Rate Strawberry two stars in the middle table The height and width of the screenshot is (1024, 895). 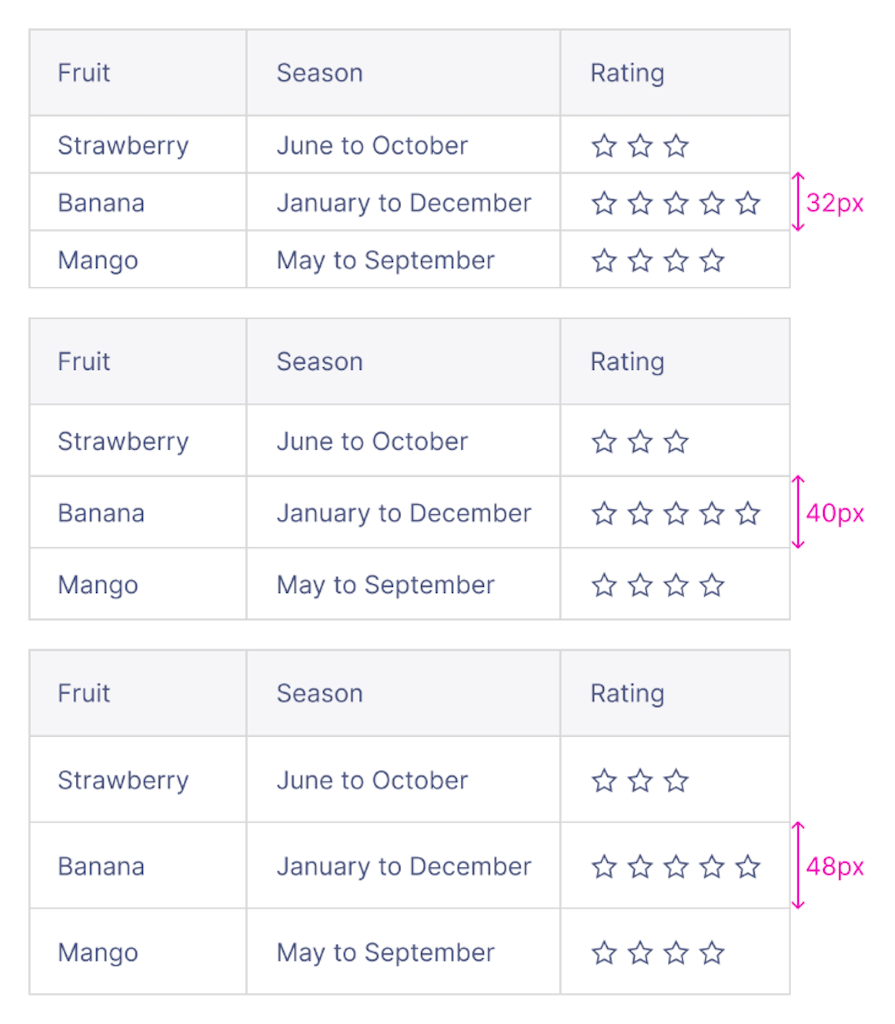pyautogui.click(x=640, y=441)
